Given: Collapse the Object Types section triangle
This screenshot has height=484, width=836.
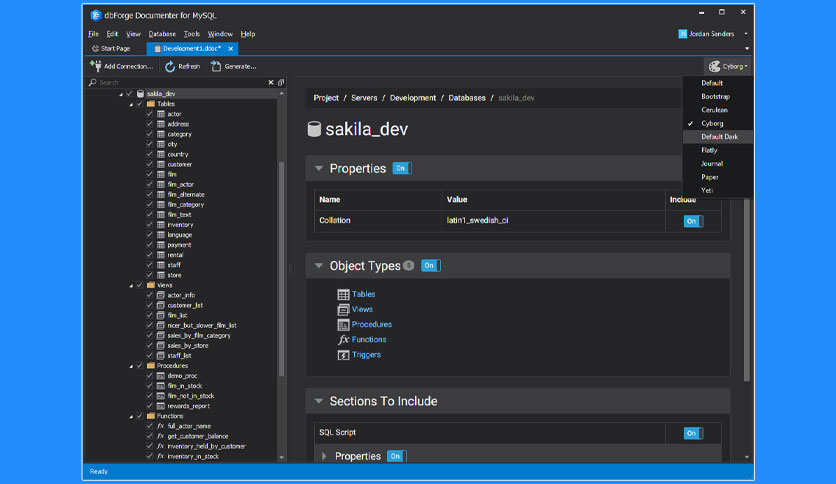Looking at the screenshot, I should [319, 265].
